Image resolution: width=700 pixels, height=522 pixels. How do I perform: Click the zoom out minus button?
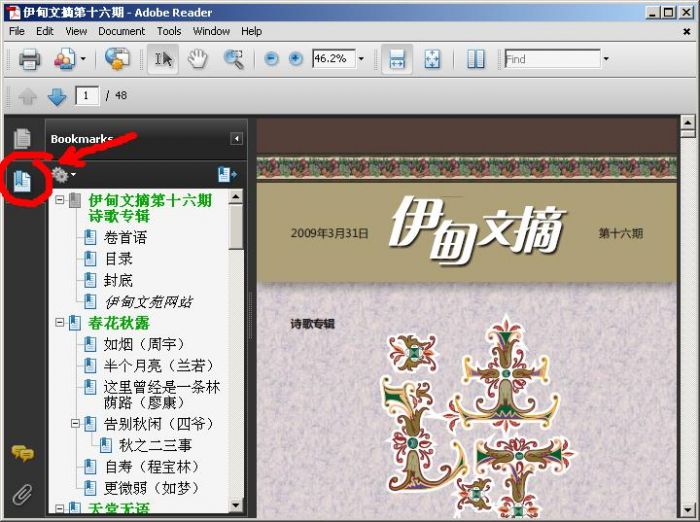tap(271, 58)
